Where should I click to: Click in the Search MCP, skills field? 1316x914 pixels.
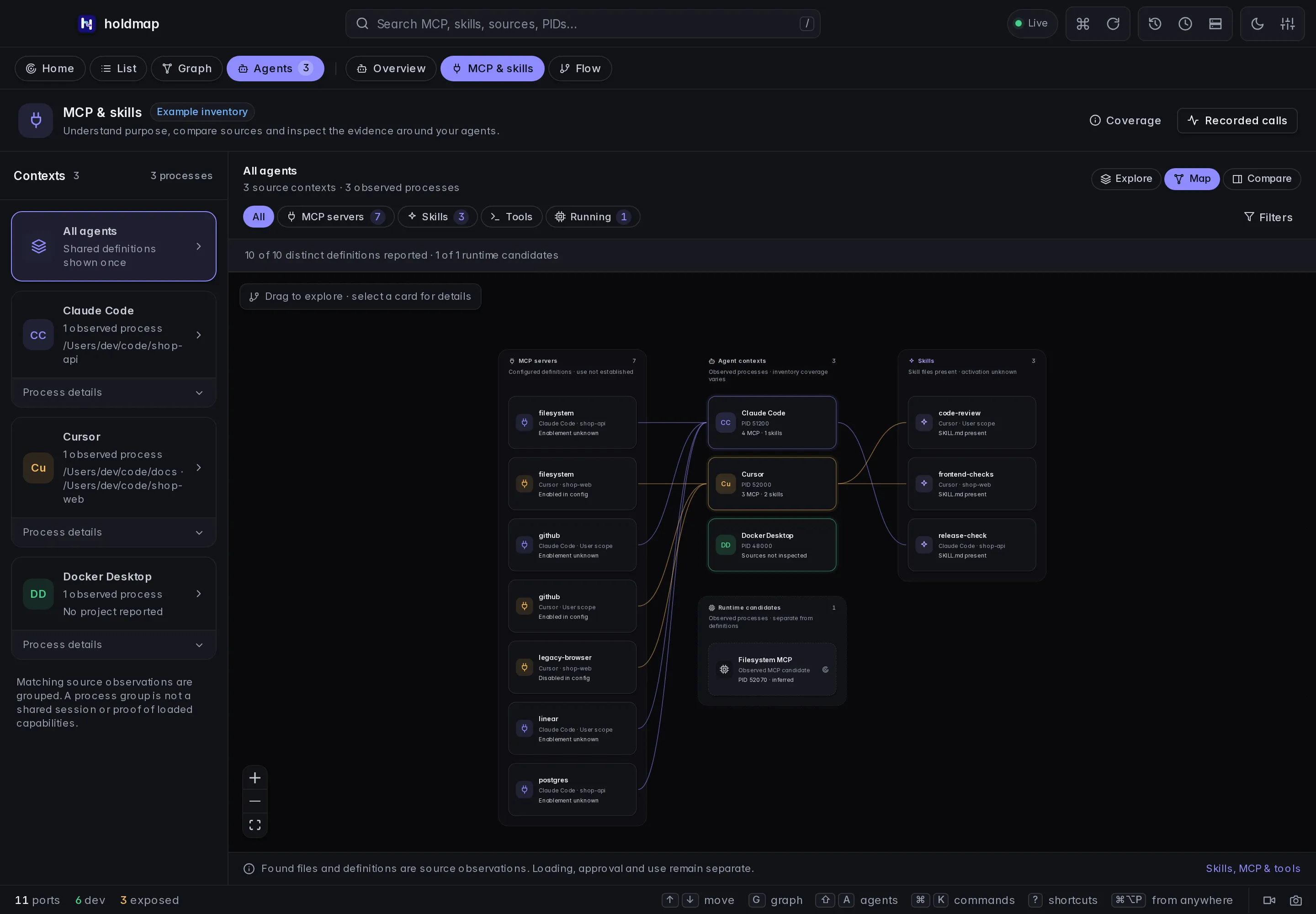click(583, 23)
